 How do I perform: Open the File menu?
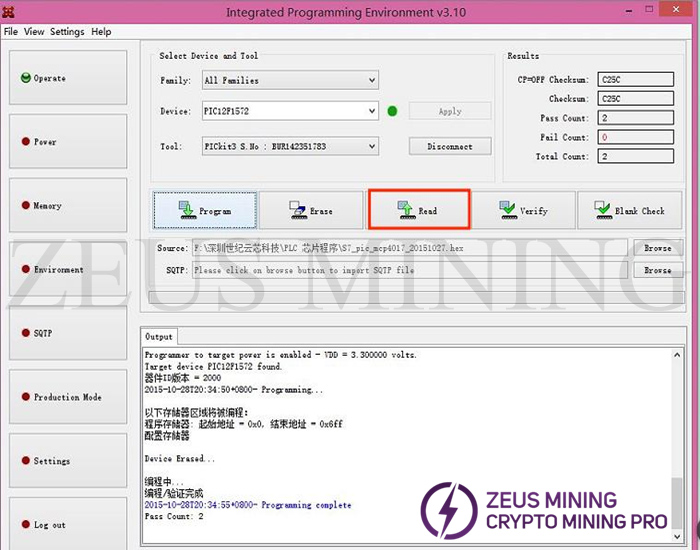coord(10,32)
